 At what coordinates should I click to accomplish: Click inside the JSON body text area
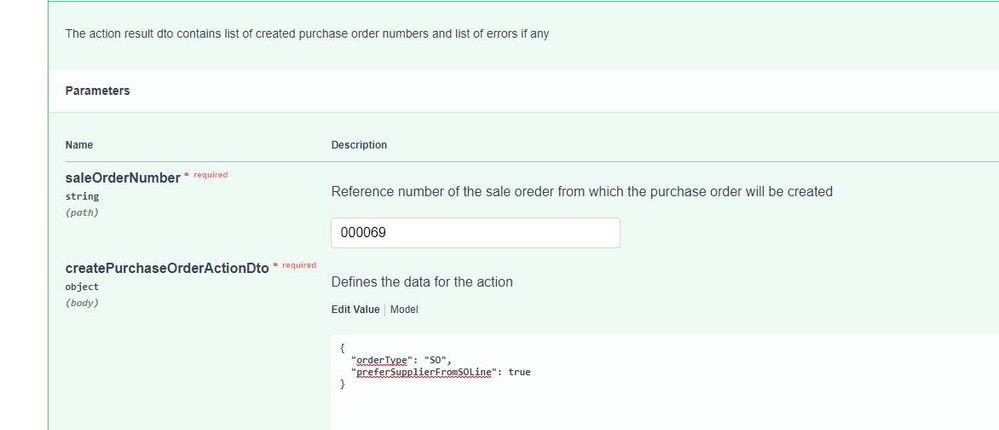click(x=665, y=382)
